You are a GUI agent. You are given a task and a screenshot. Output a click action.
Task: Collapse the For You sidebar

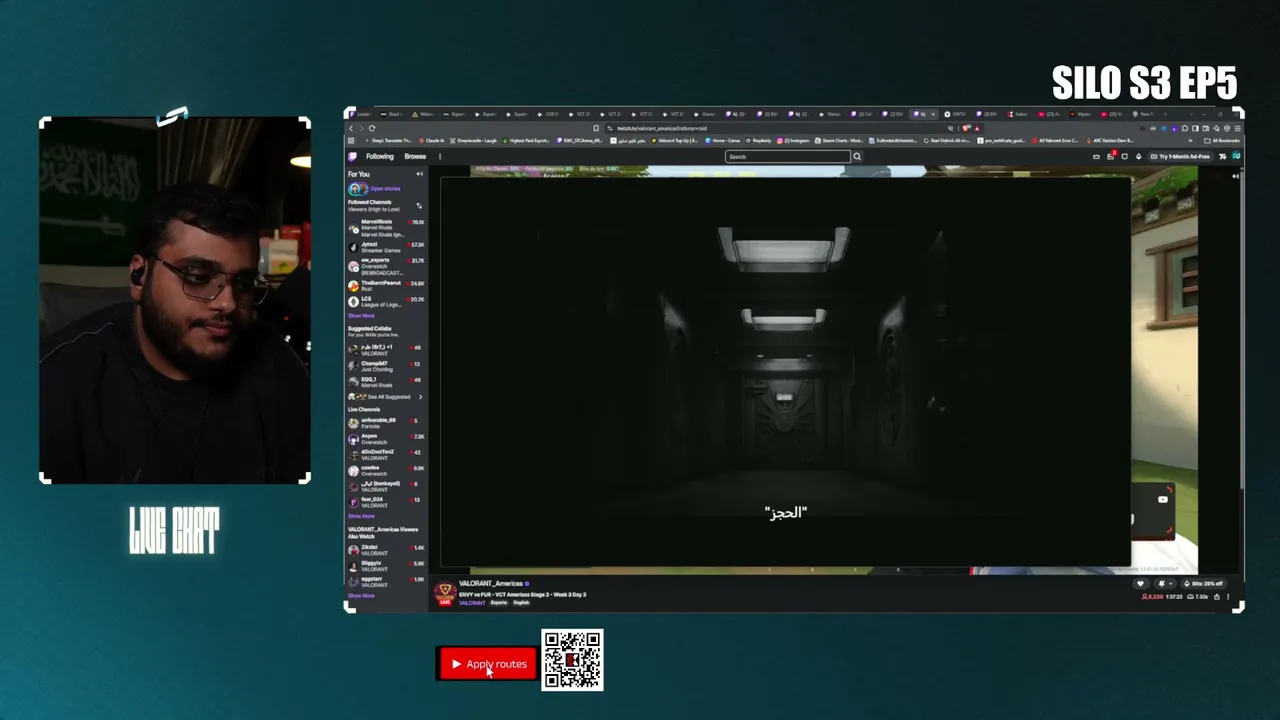pos(420,174)
